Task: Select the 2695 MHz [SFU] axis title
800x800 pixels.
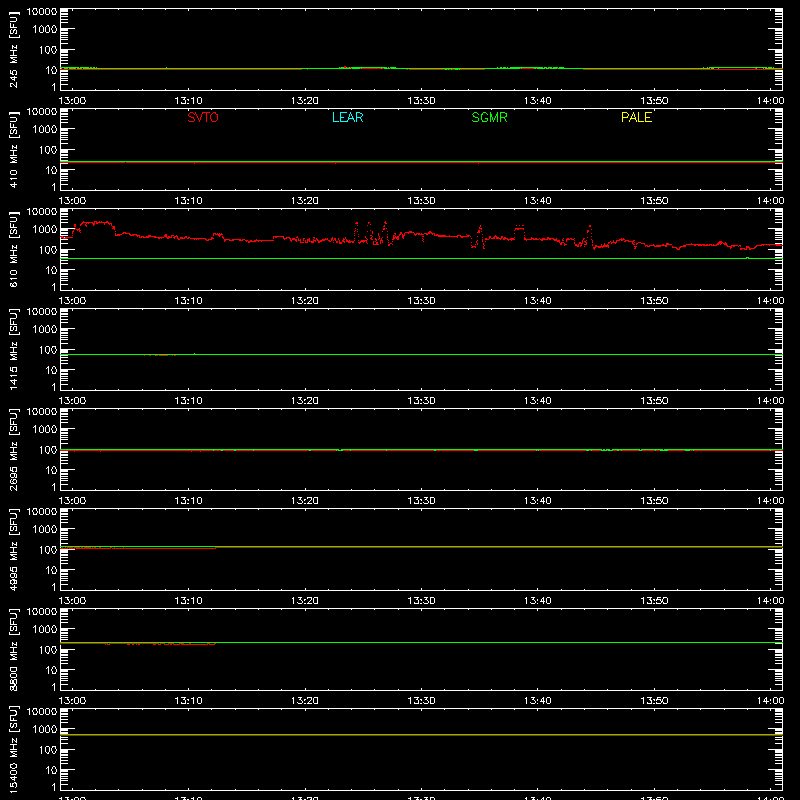Action: click(13, 449)
